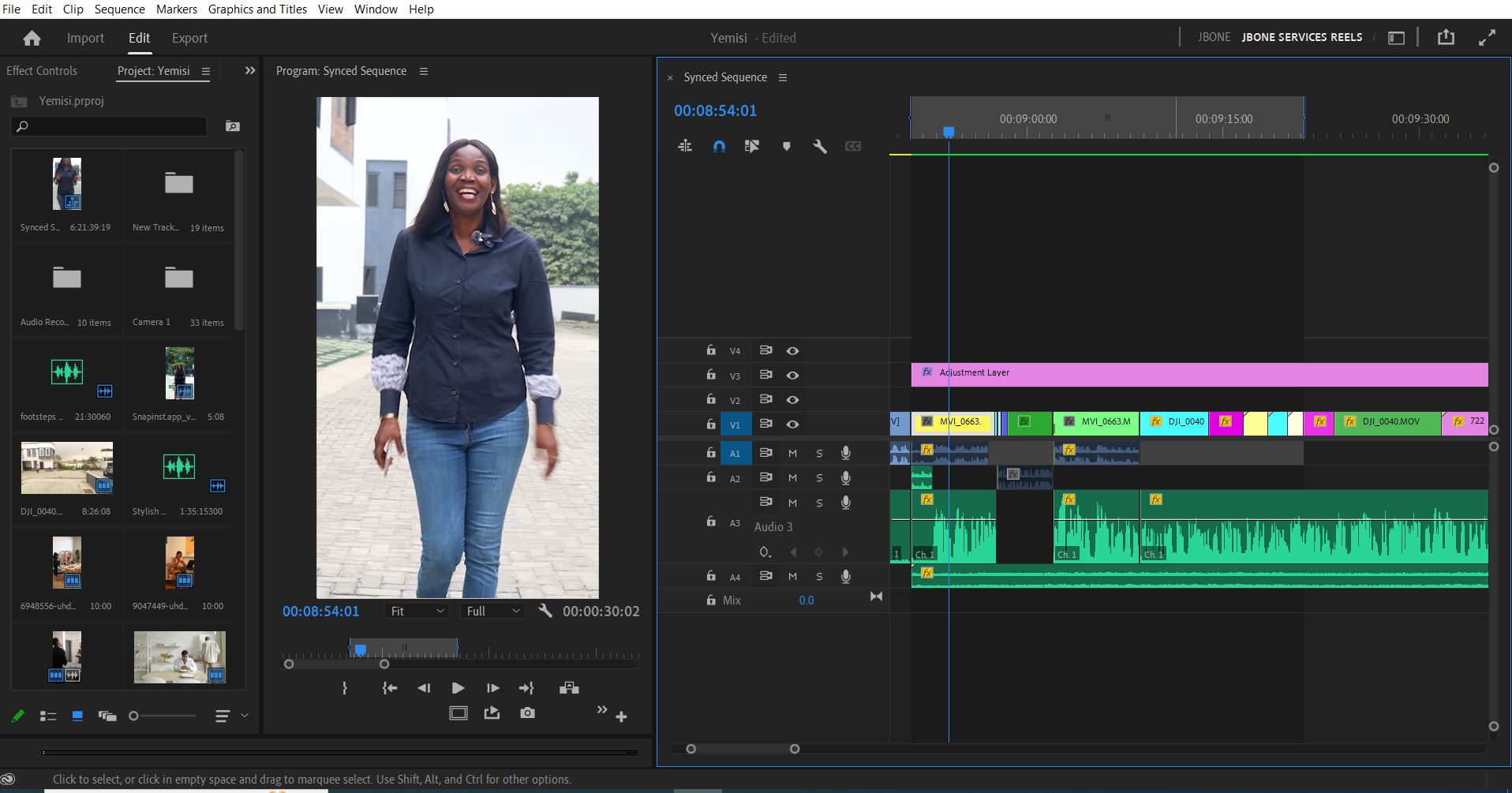
Task: Toggle Snap in Timeline magnet icon
Action: point(719,147)
